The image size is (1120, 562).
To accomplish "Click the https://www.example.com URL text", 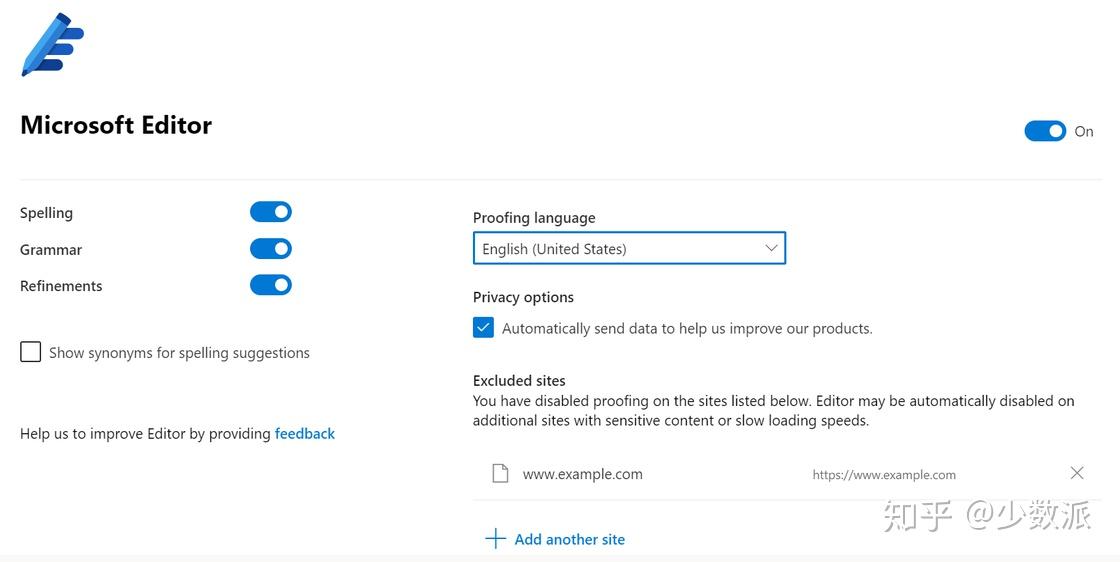I will coord(884,475).
